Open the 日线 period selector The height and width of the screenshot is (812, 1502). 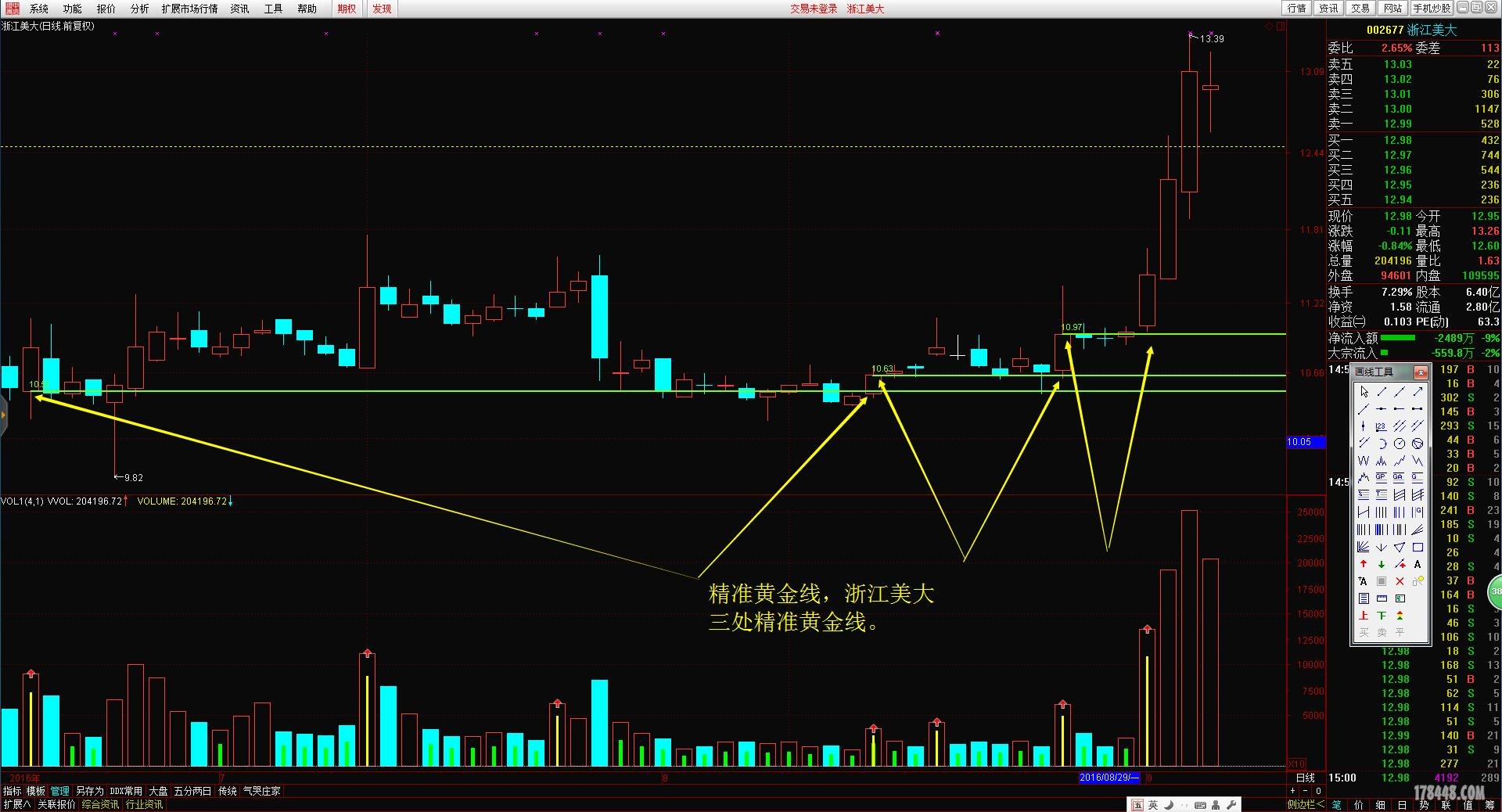coord(1305,778)
